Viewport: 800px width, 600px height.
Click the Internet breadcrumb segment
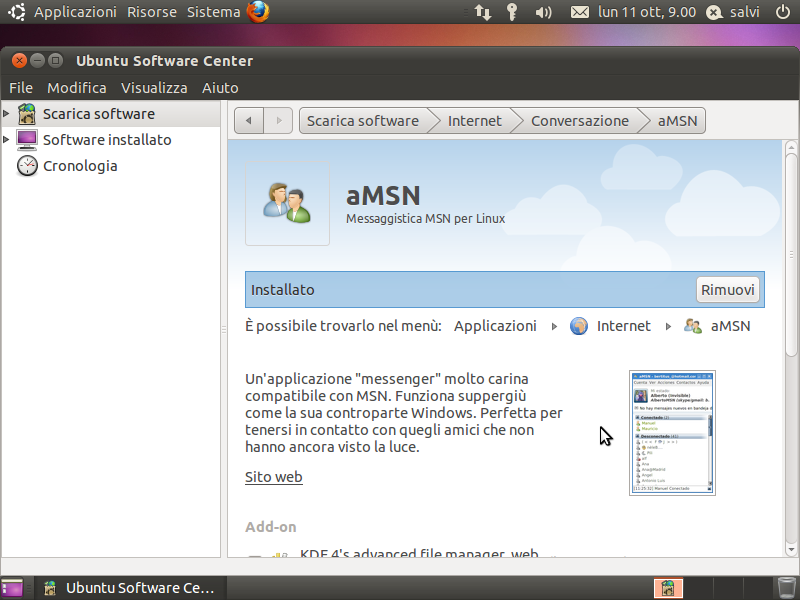474,120
